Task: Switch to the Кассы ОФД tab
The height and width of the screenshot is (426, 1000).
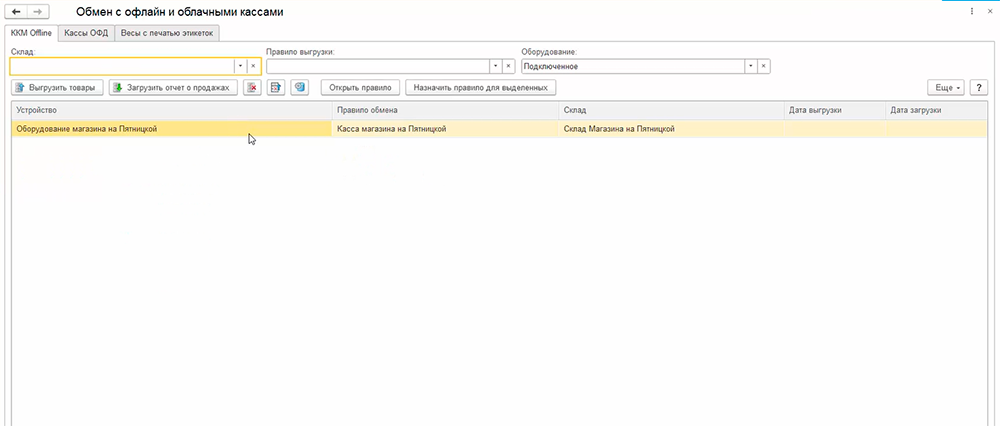Action: point(86,33)
